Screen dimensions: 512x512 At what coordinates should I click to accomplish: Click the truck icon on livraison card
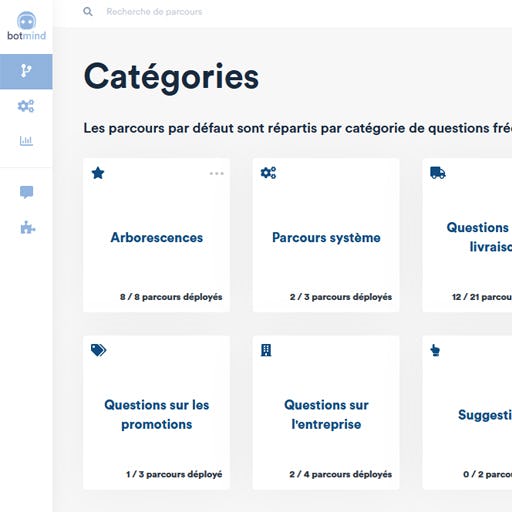(x=438, y=173)
